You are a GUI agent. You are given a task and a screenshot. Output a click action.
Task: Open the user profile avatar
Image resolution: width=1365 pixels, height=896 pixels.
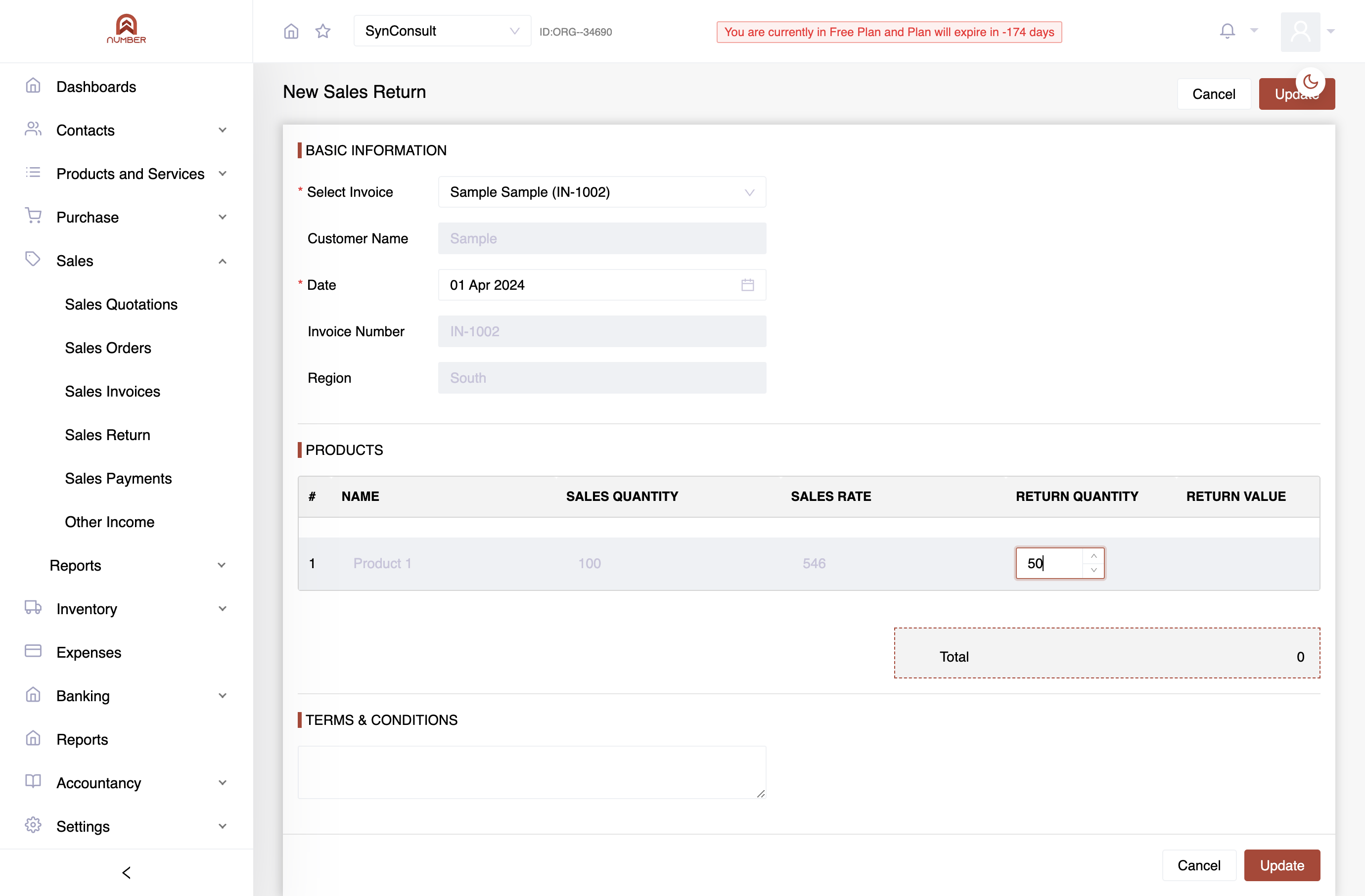[x=1300, y=32]
